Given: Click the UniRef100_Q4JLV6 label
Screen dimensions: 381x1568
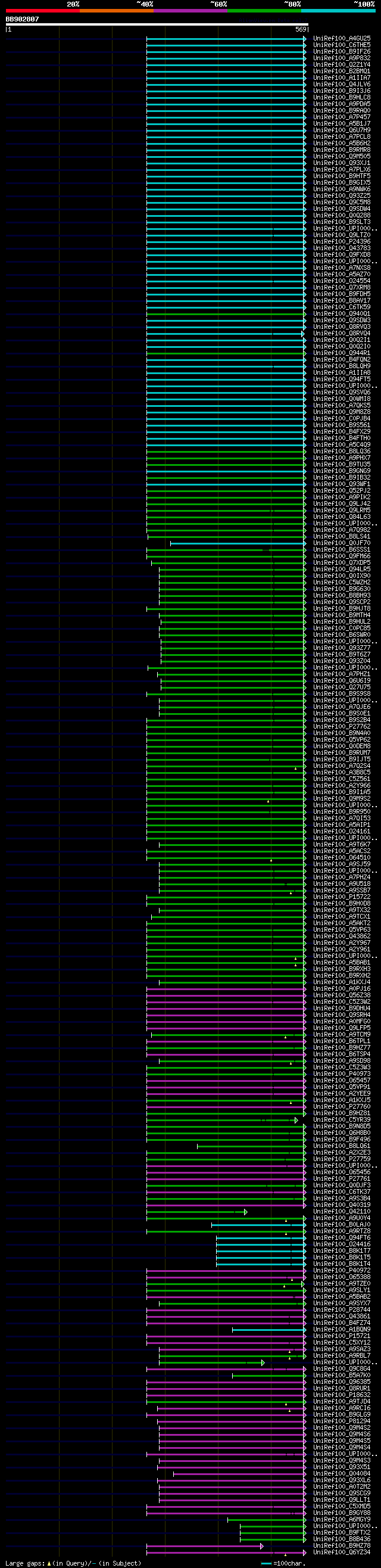Looking at the screenshot, I should (342, 85).
